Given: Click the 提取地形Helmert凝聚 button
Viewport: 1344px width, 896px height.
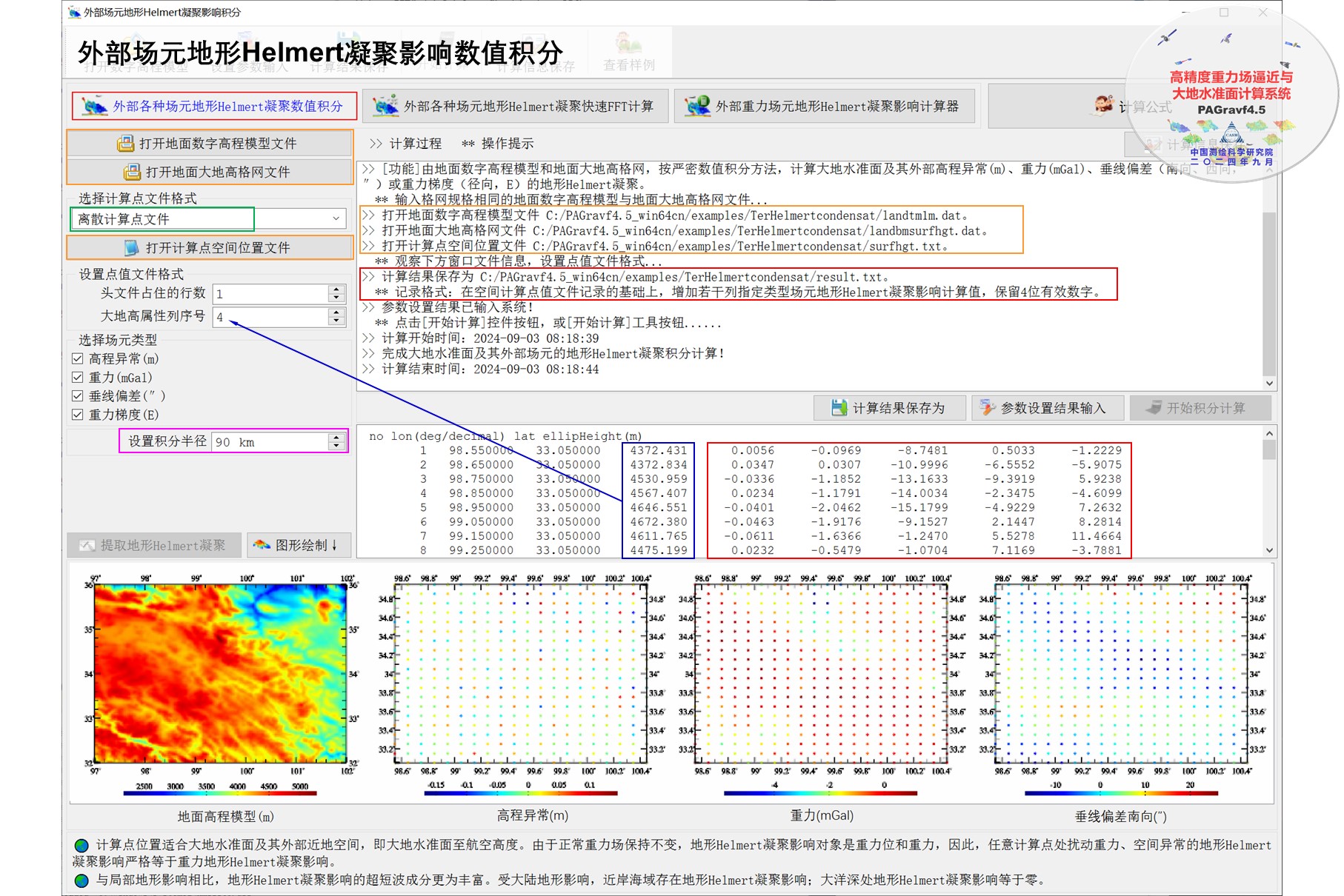Looking at the screenshot, I should tap(155, 545).
